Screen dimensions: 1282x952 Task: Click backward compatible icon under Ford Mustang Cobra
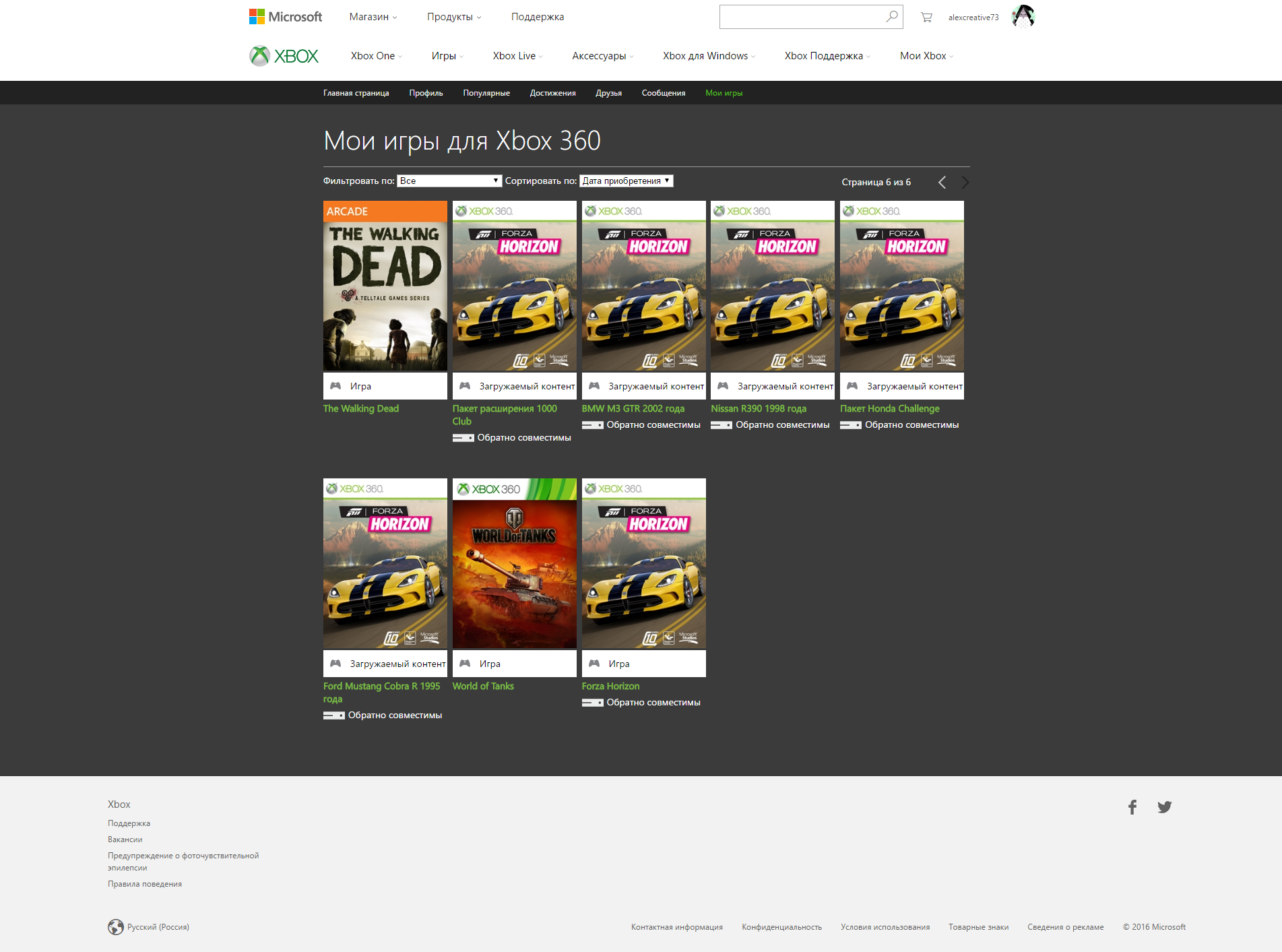click(x=334, y=716)
